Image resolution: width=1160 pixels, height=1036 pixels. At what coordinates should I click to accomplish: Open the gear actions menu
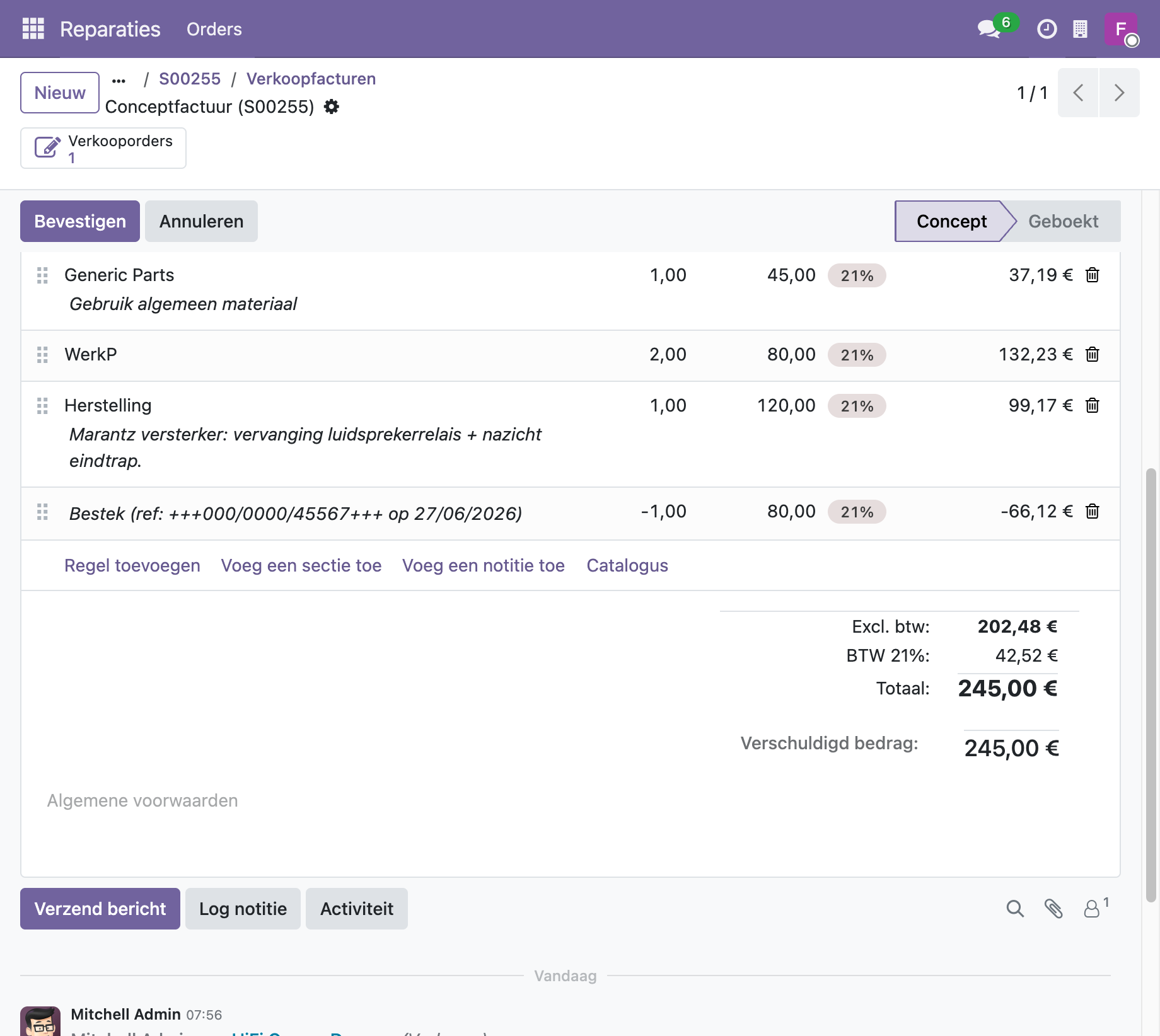click(x=332, y=106)
